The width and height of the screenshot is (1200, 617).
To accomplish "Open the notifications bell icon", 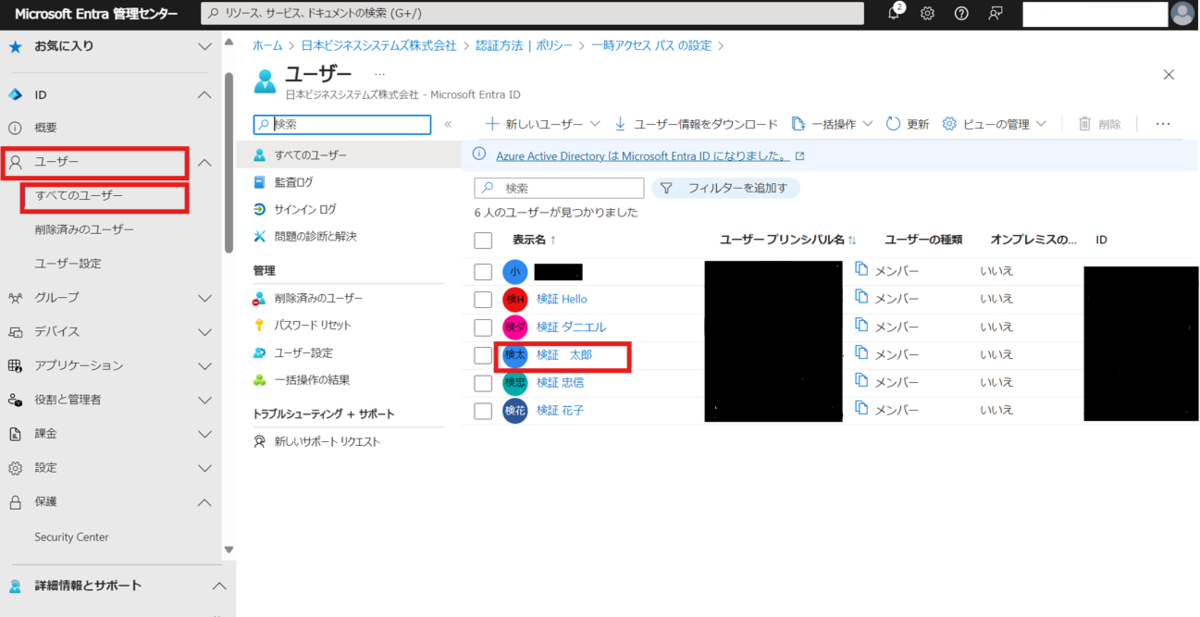I will pyautogui.click(x=894, y=13).
